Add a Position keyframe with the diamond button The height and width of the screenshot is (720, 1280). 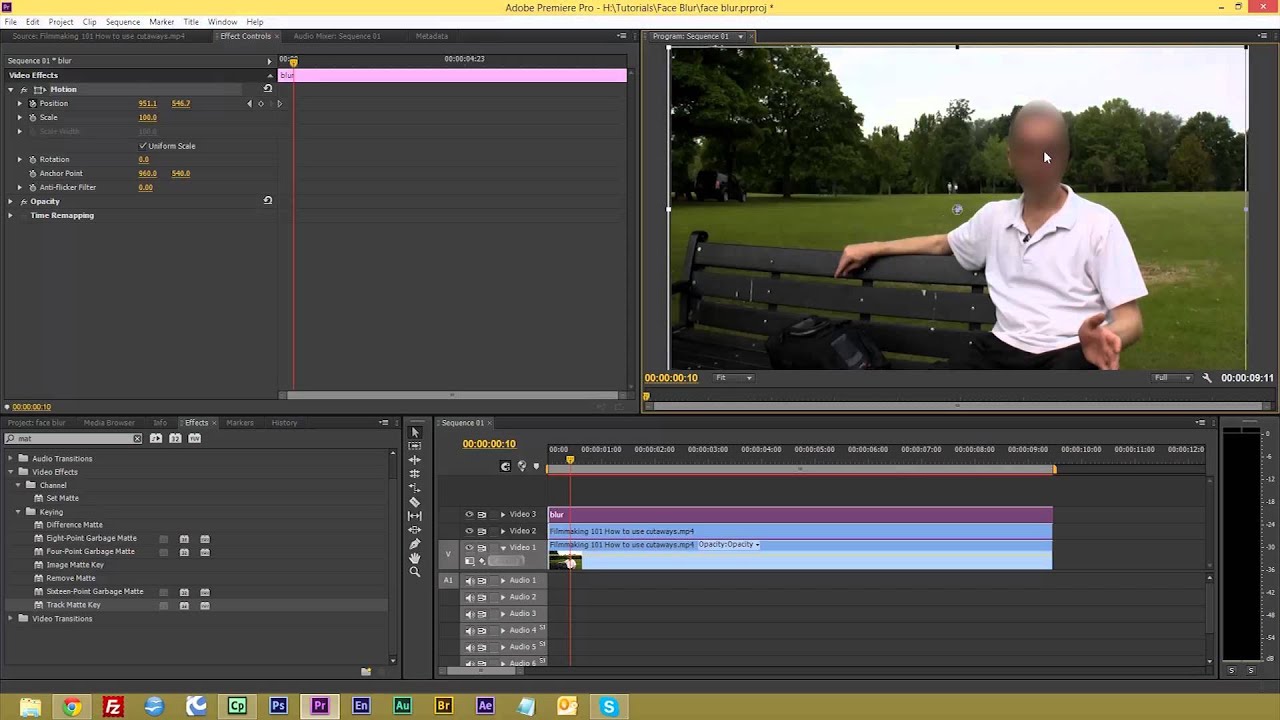click(x=261, y=103)
